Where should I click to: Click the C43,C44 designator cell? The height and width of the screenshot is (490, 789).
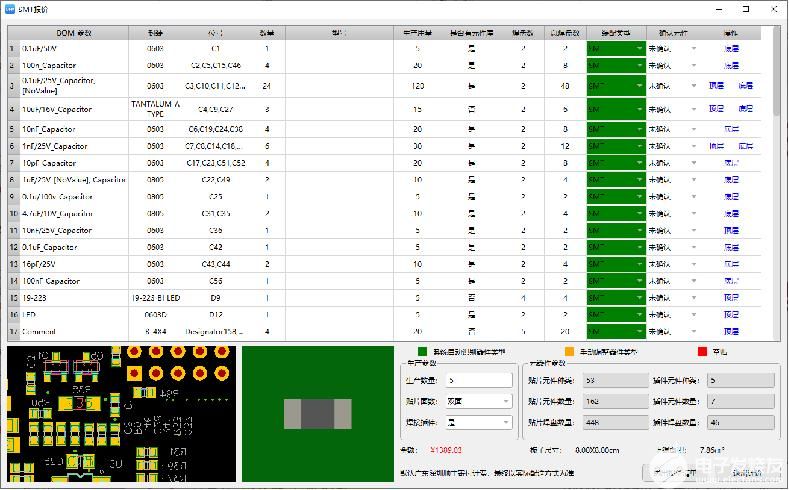coord(215,264)
